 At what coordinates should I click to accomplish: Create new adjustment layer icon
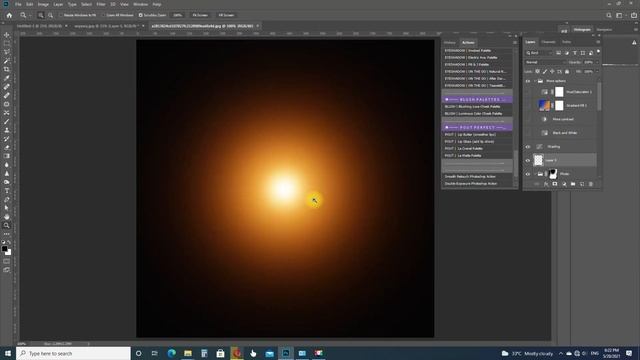(x=564, y=184)
